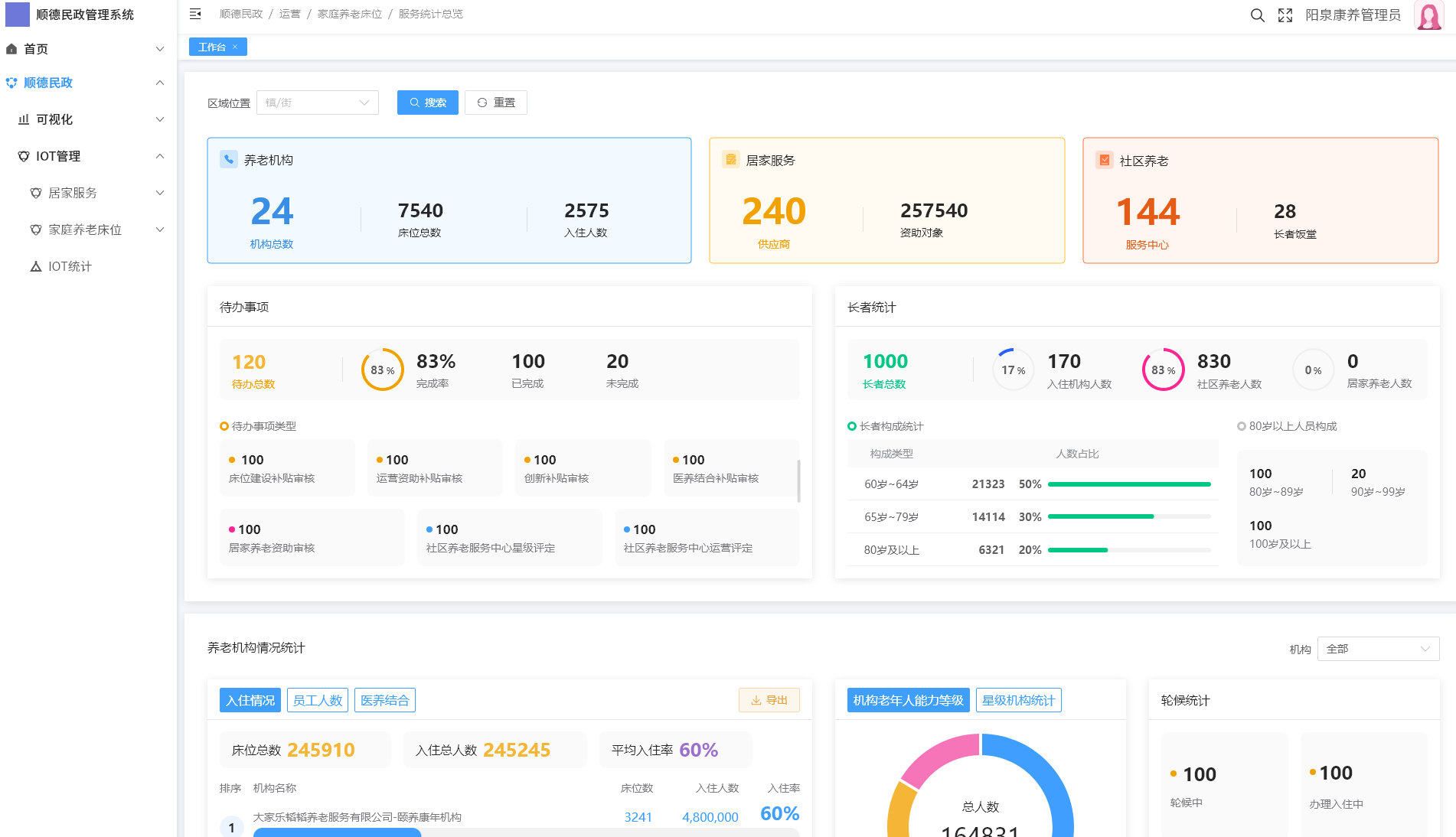Click the 医养结合补贴审核 todo card
1456x837 pixels.
pyautogui.click(x=730, y=468)
